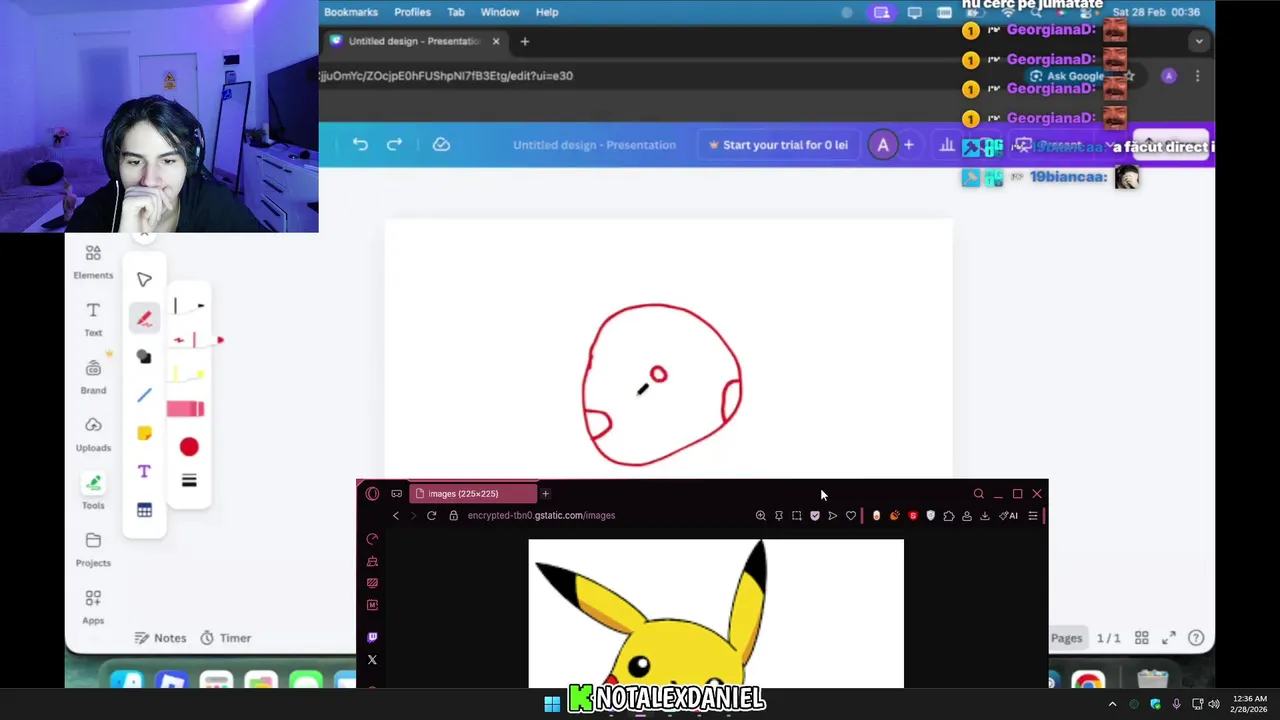Select the Shapes tool
Screen dimensions: 1280x720
pos(144,357)
